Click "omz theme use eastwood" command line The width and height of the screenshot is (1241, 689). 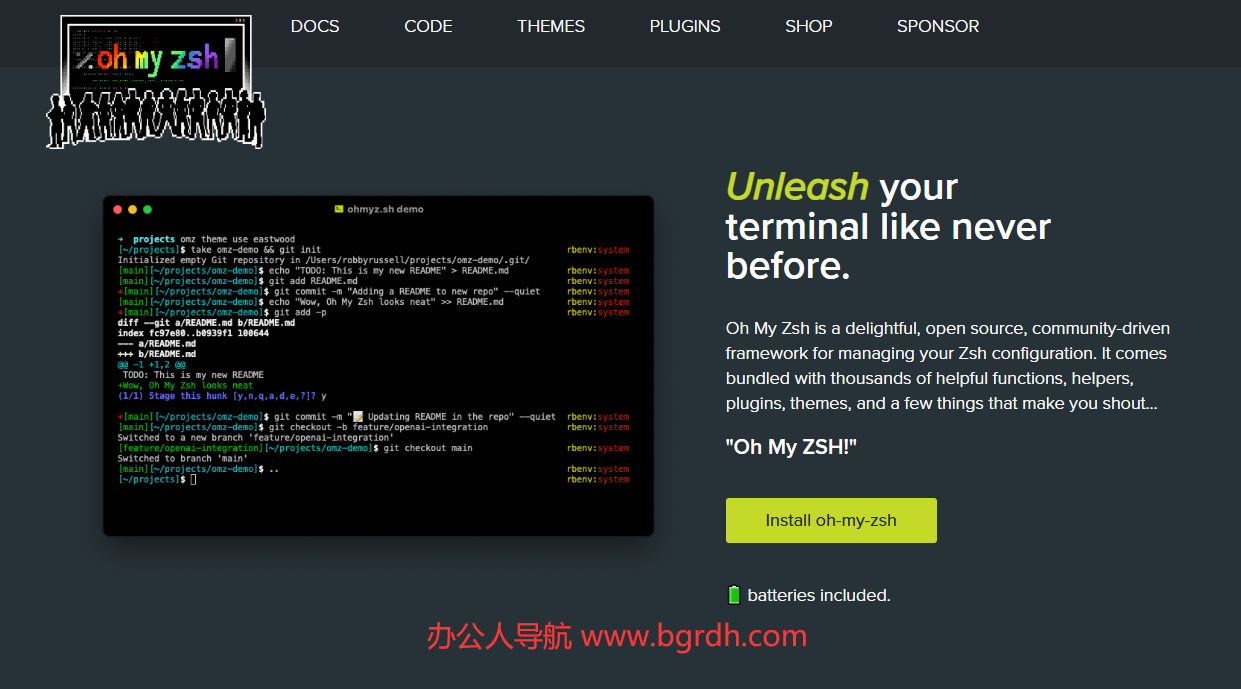click(238, 239)
